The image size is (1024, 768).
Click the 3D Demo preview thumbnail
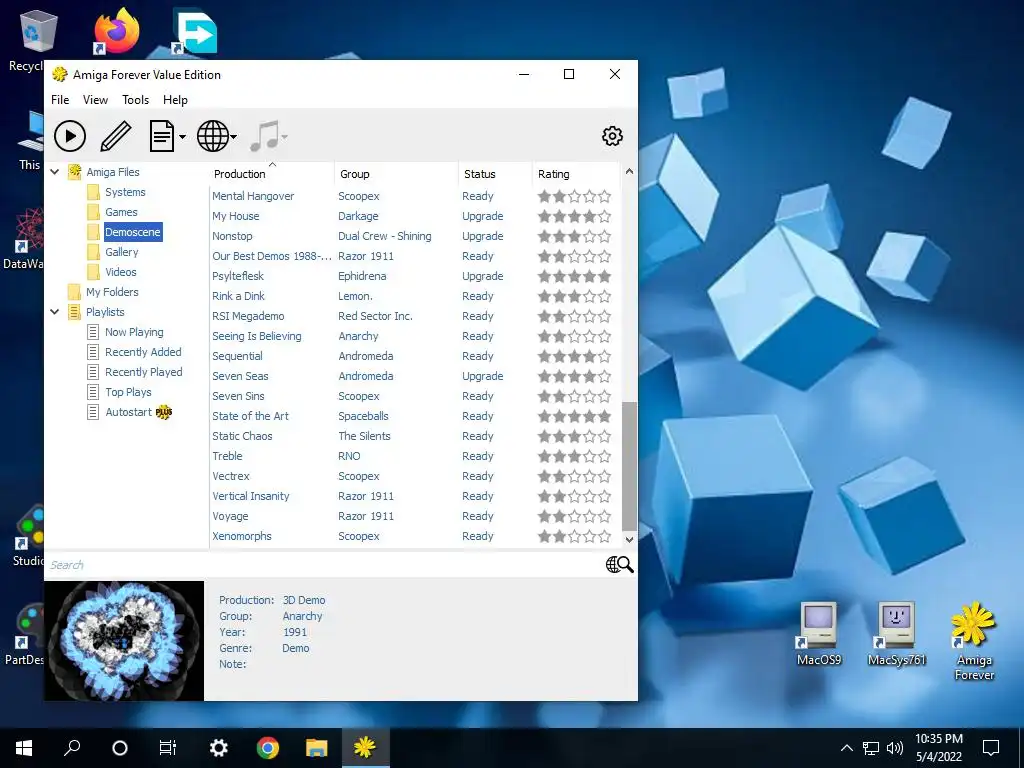point(124,641)
